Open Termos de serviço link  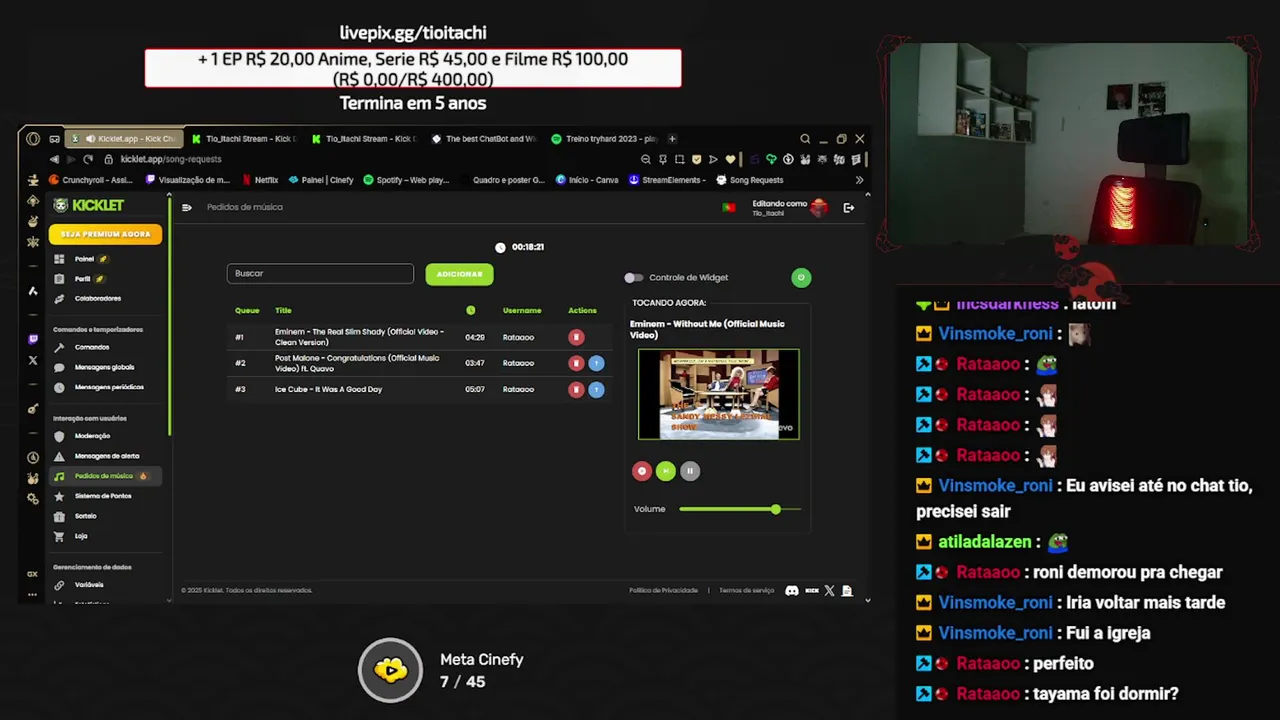tap(746, 591)
